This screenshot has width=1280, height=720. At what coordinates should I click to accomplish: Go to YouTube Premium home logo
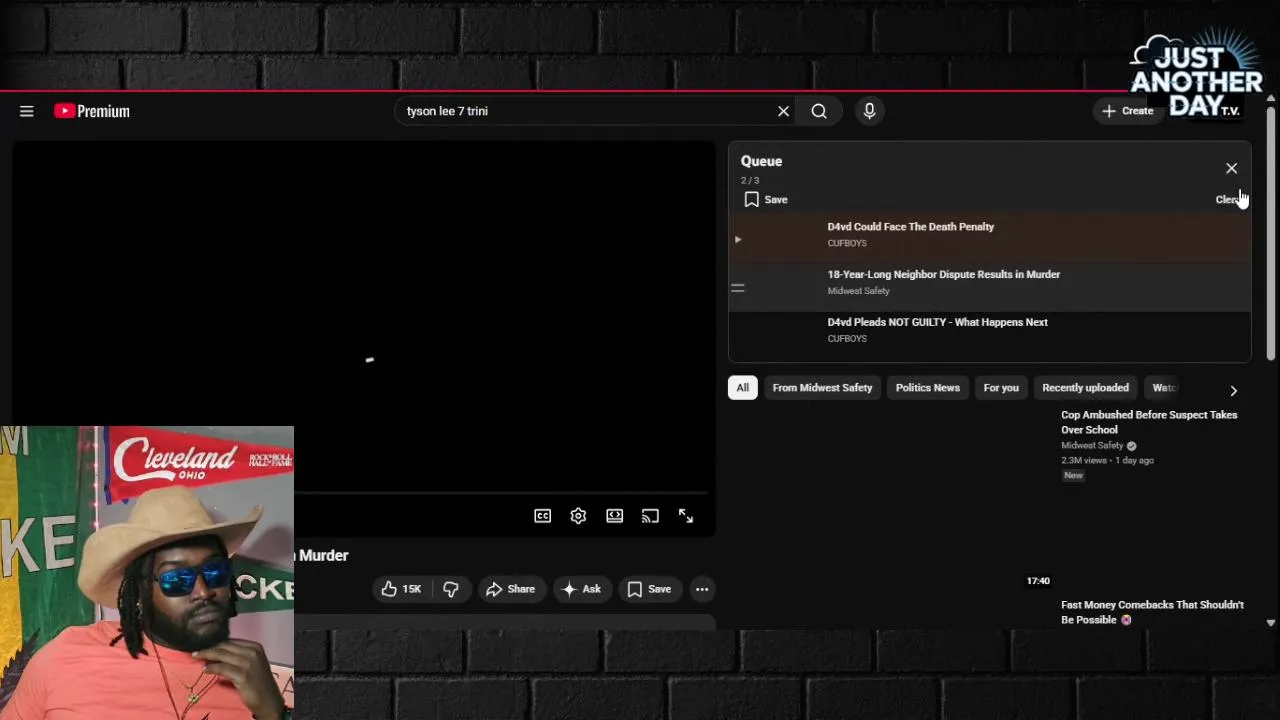[x=92, y=111]
